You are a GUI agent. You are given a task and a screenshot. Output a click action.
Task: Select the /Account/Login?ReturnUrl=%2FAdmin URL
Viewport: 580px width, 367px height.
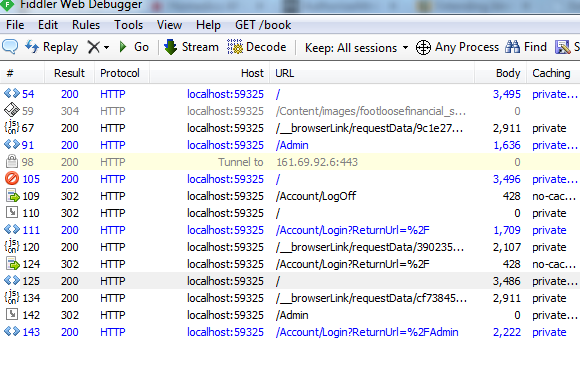[367, 332]
